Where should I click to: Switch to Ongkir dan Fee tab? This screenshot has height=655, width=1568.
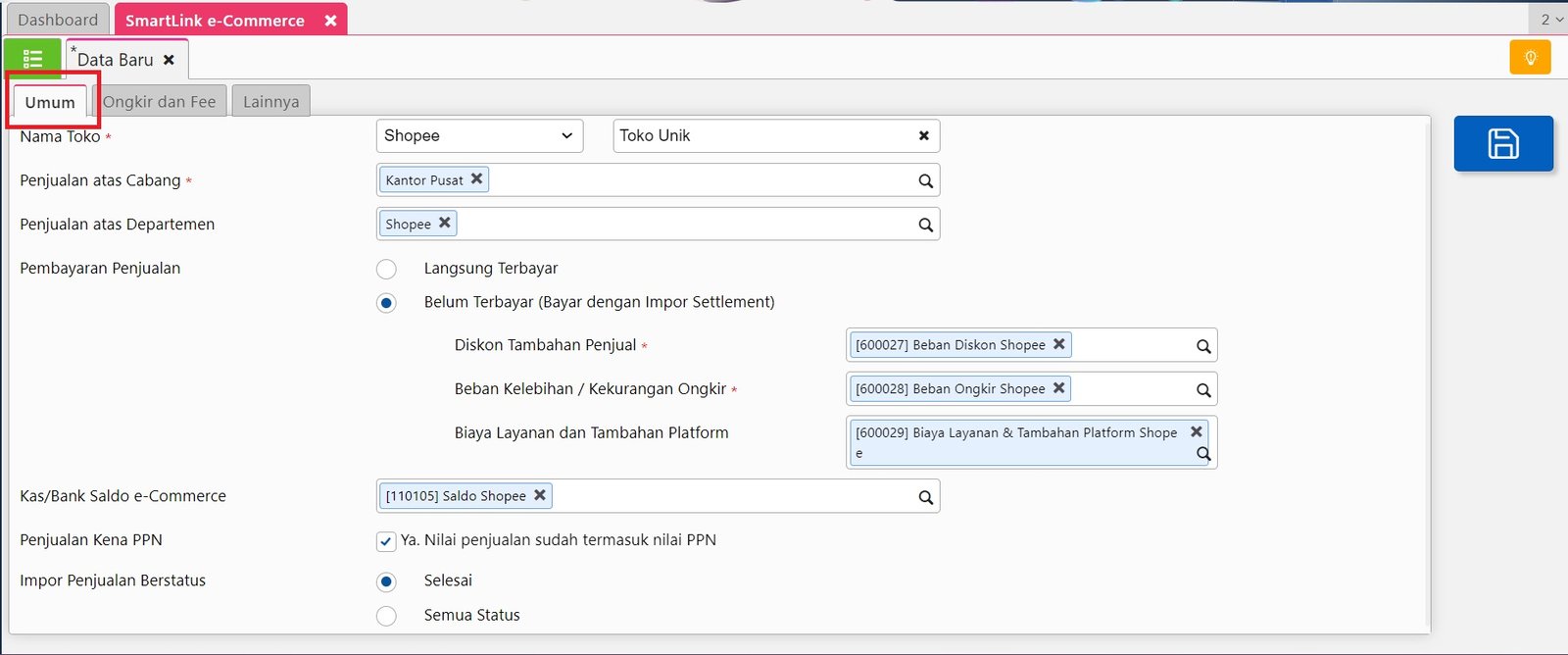pyautogui.click(x=160, y=102)
